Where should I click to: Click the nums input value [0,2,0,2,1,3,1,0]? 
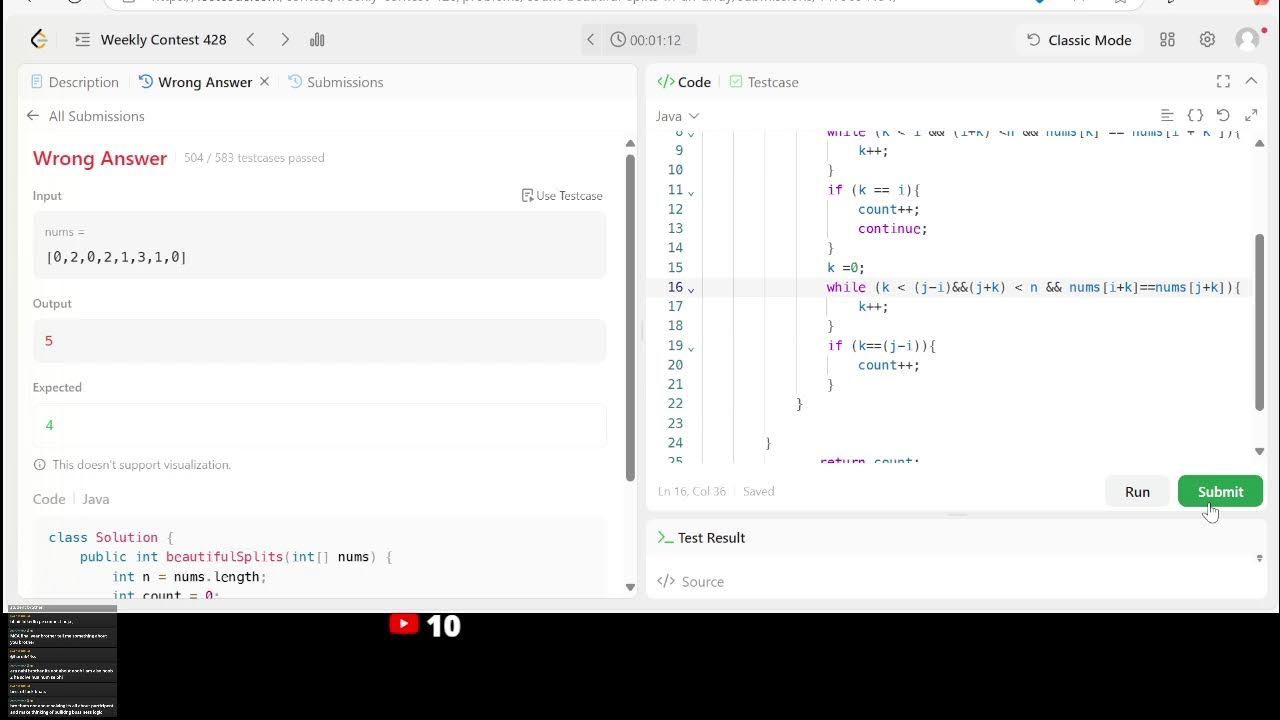[x=116, y=257]
